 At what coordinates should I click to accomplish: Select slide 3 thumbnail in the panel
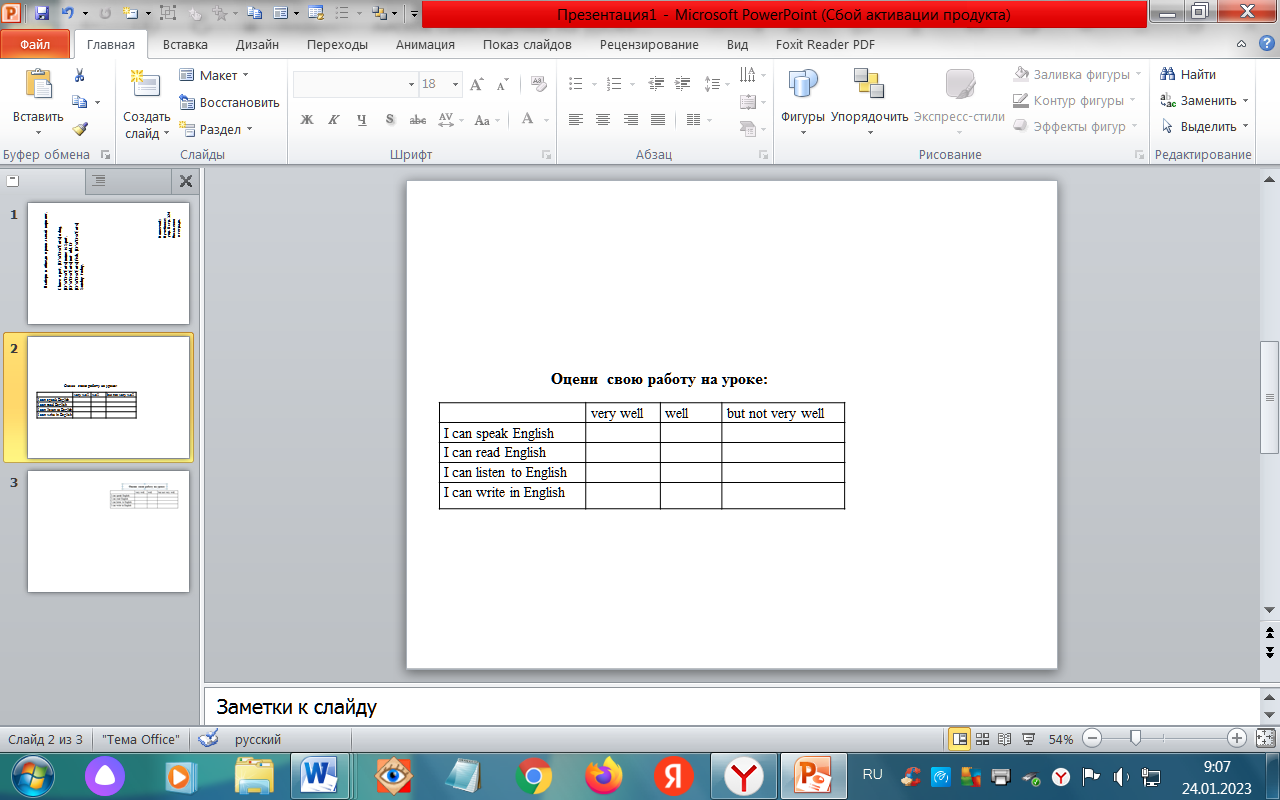[108, 531]
